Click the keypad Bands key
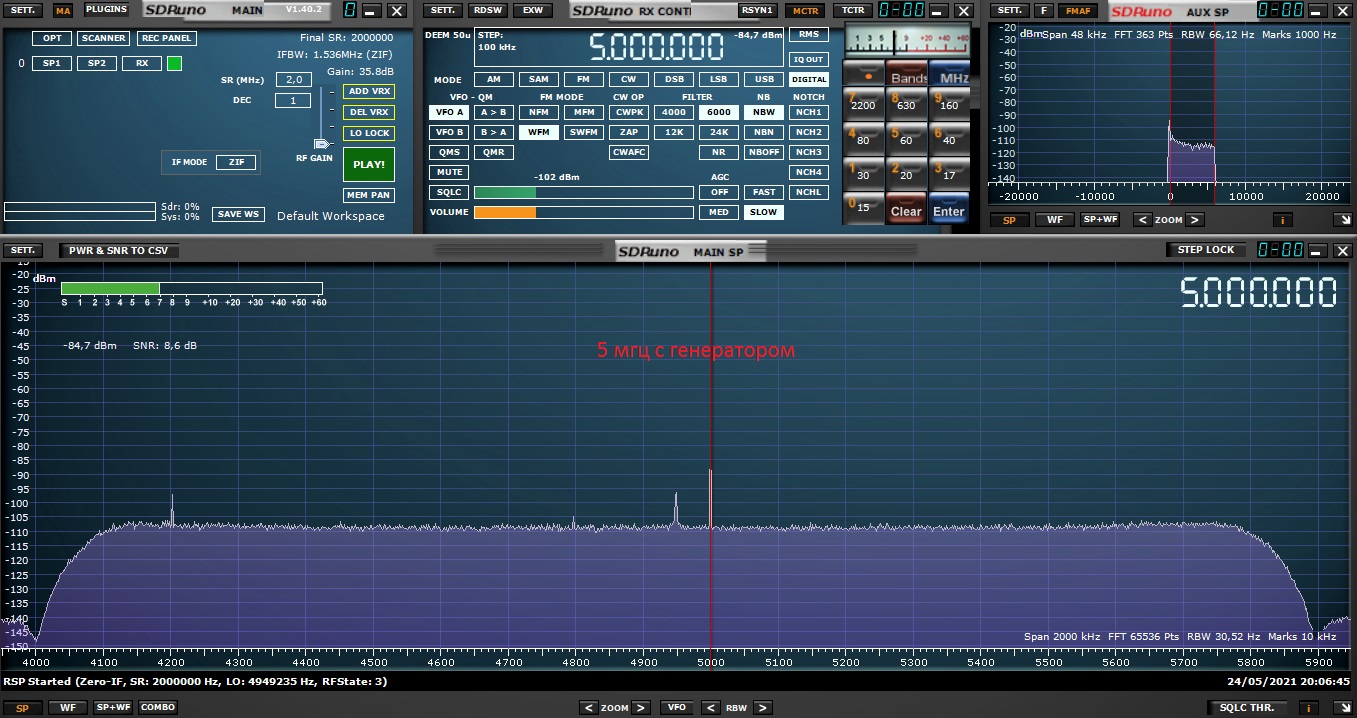Screen dimensions: 1357x718 click(908, 74)
